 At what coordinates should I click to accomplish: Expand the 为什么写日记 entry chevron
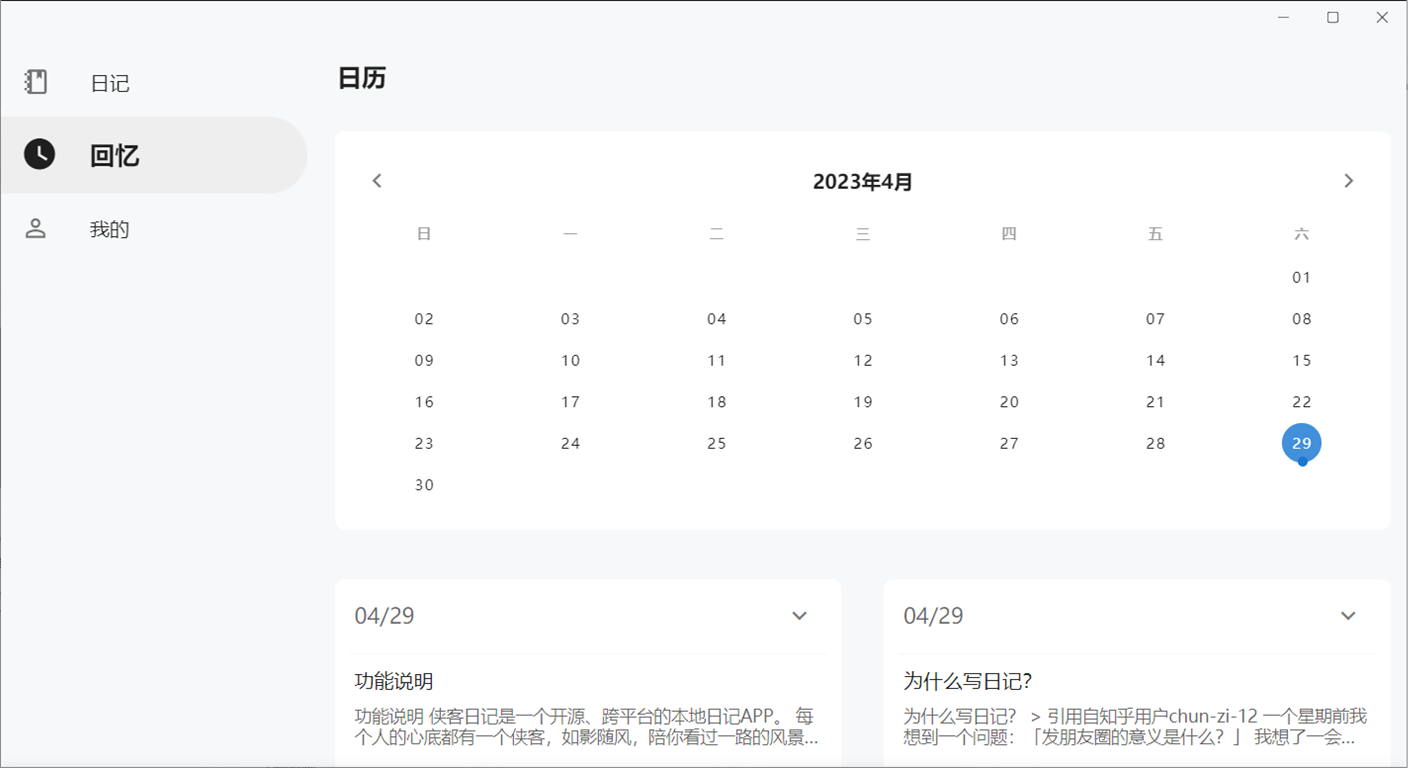click(x=1348, y=616)
